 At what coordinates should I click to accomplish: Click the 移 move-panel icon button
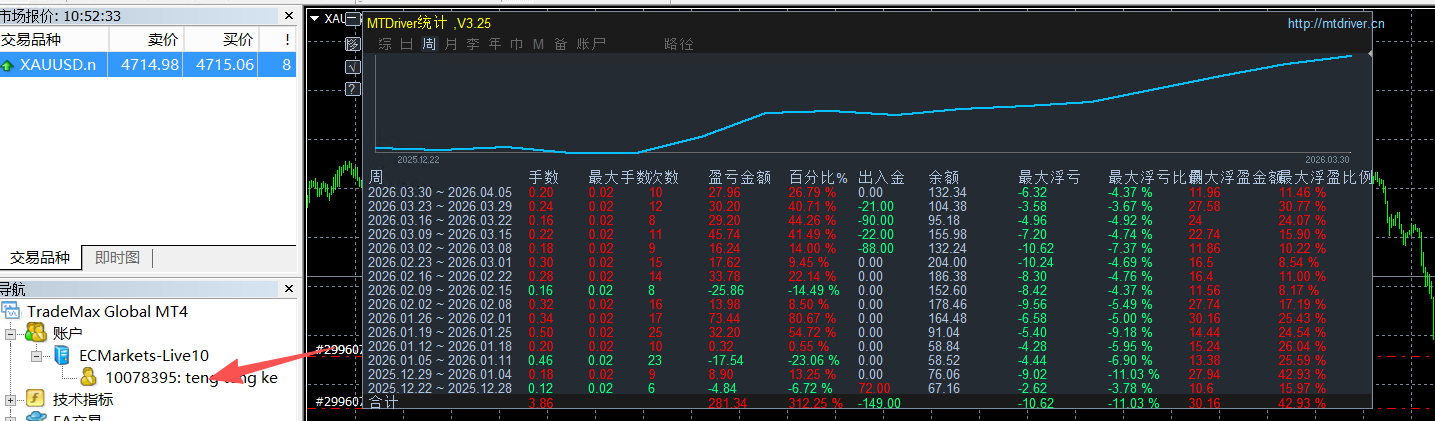352,44
